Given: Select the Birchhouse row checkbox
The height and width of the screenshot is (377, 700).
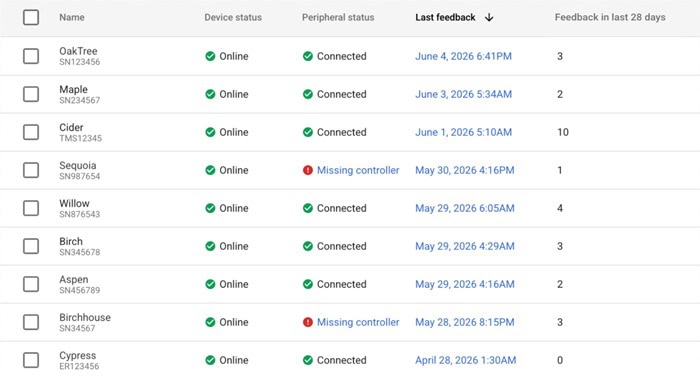Looking at the screenshot, I should pos(31,322).
